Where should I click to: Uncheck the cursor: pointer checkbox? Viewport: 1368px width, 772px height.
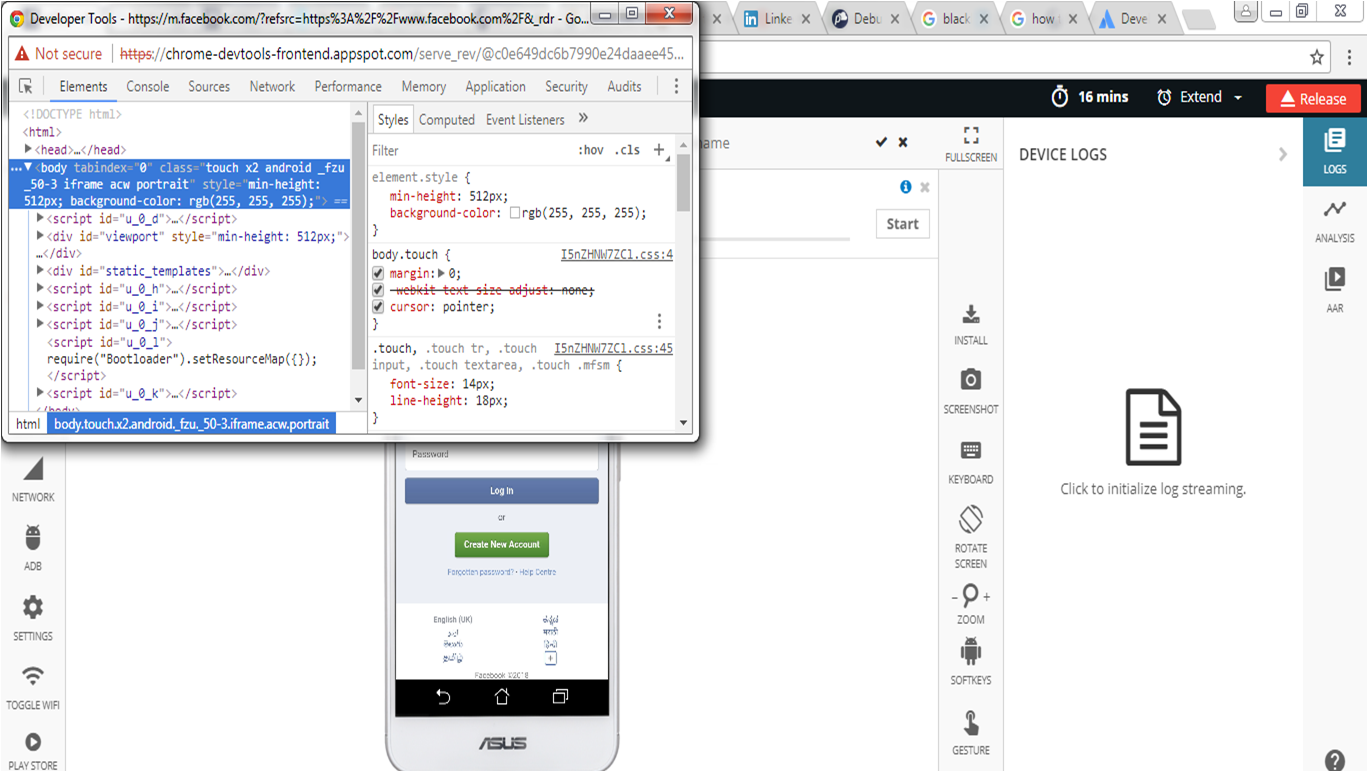pyautogui.click(x=378, y=307)
